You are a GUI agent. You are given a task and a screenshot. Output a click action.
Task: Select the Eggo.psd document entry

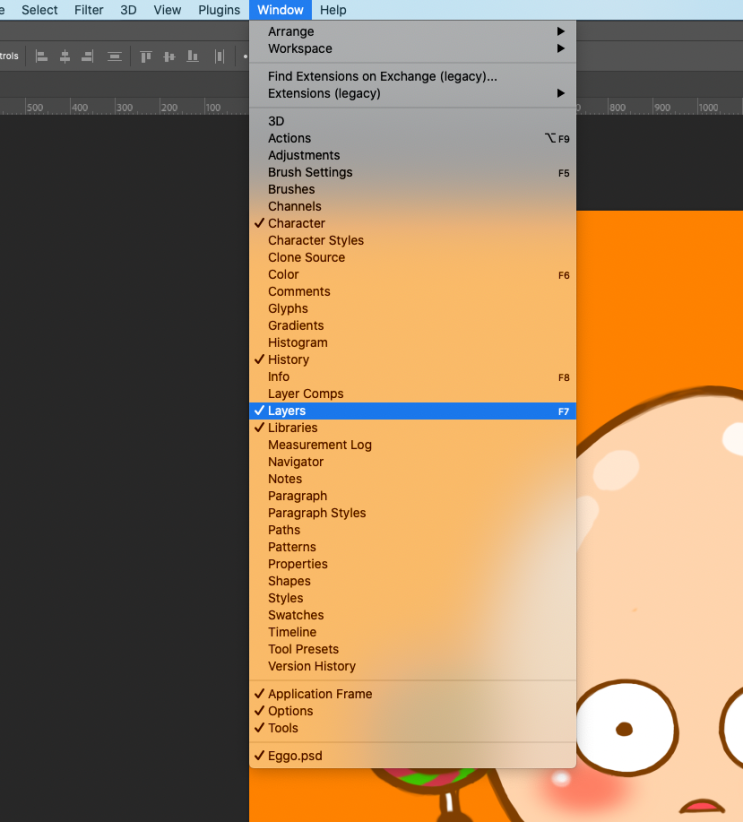click(412, 756)
